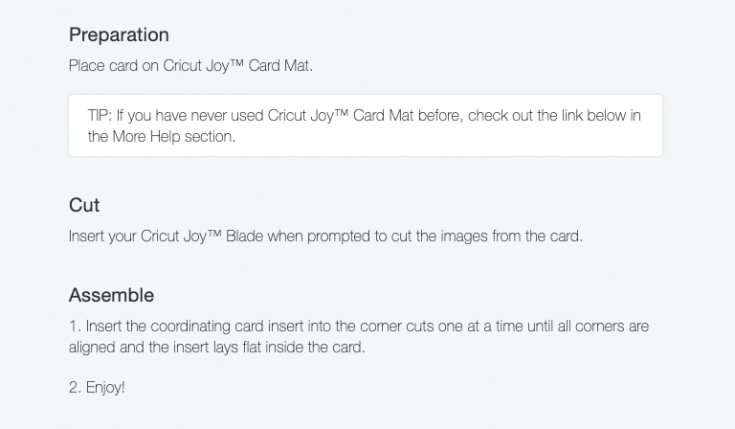Click the 'TIP:' label in the box

pyautogui.click(x=99, y=115)
